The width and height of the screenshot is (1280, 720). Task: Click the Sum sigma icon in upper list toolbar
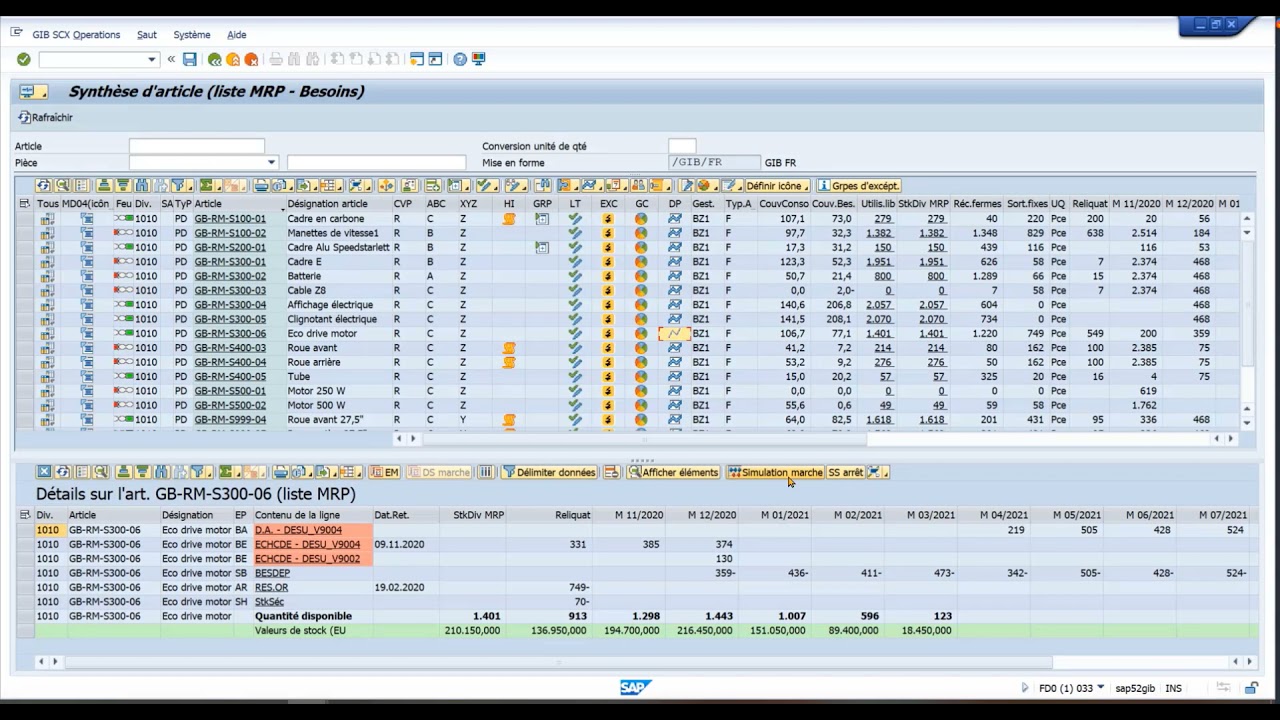pos(209,186)
